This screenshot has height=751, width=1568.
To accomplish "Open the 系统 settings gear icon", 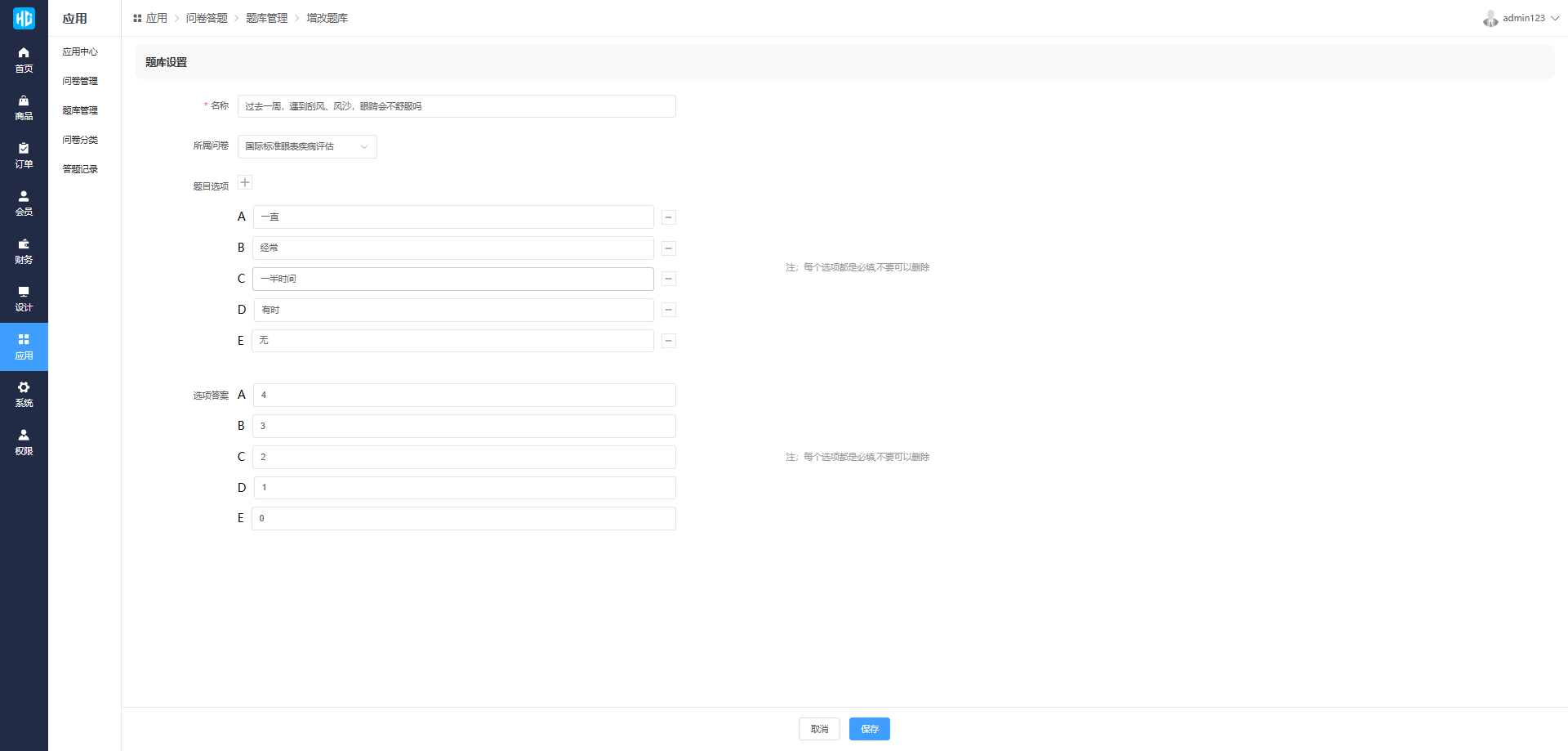I will [x=24, y=394].
